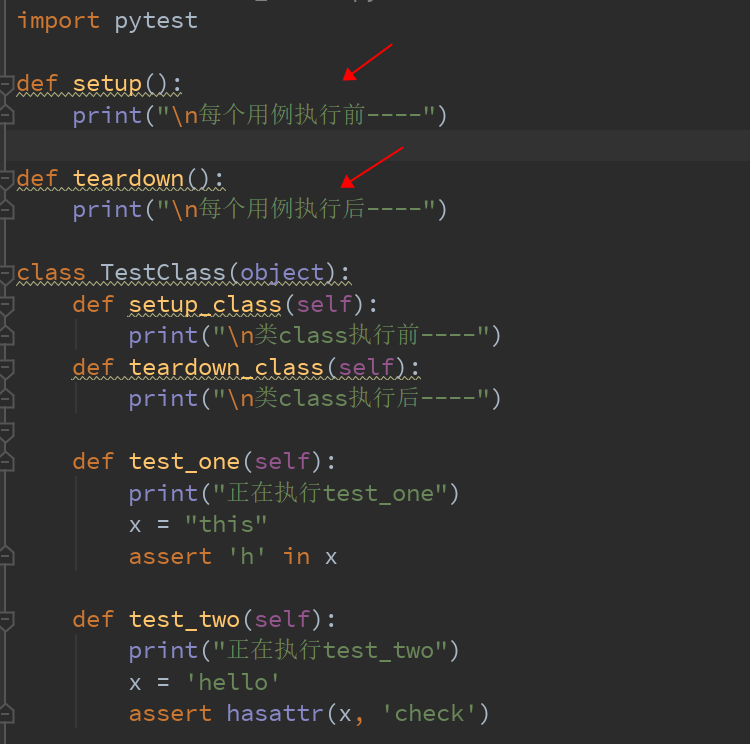750x744 pixels.
Task: Click the string "\n类class执行前----"
Action: 351,336
